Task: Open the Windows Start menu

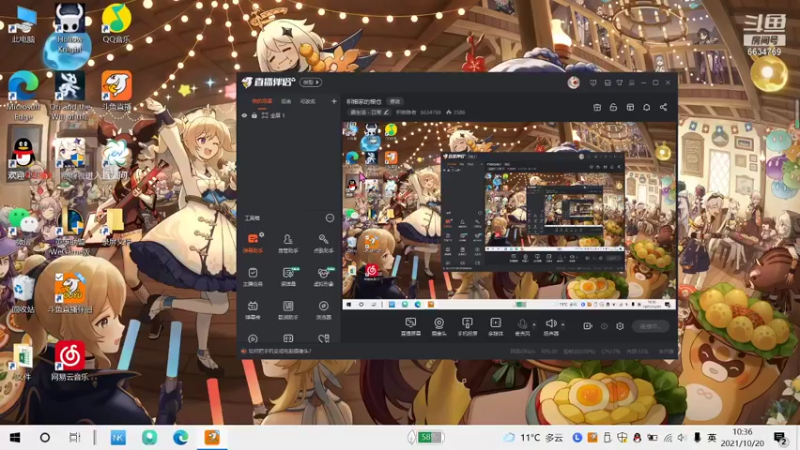Action: point(15,438)
